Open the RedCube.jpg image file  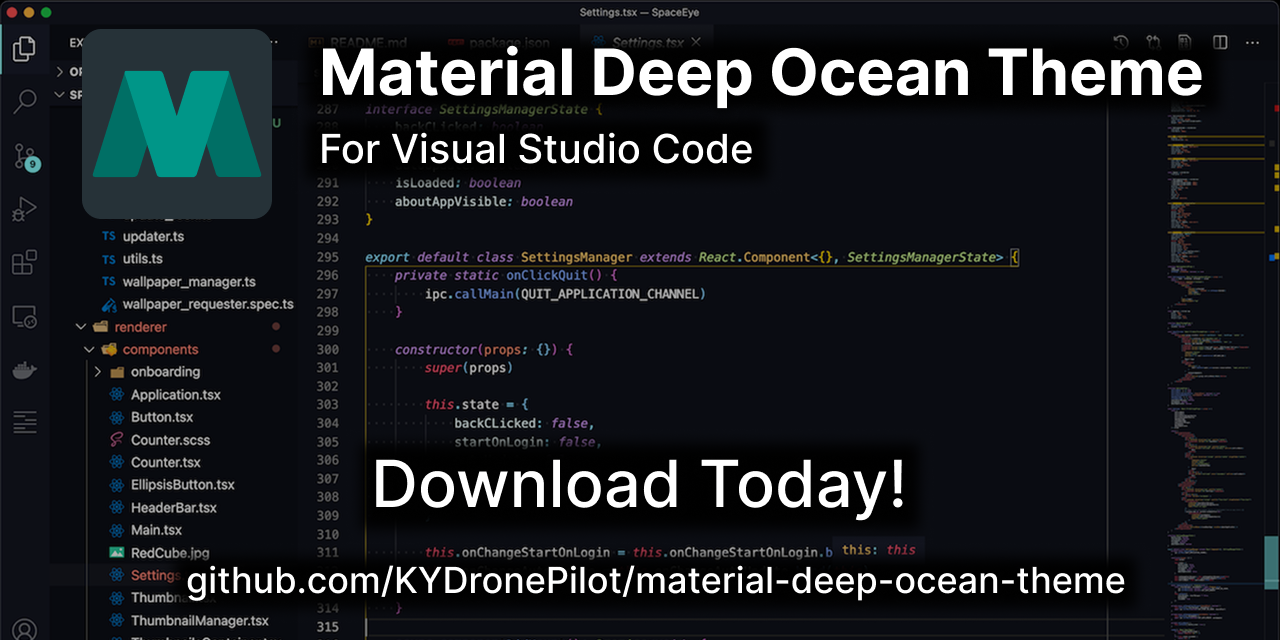coord(170,553)
